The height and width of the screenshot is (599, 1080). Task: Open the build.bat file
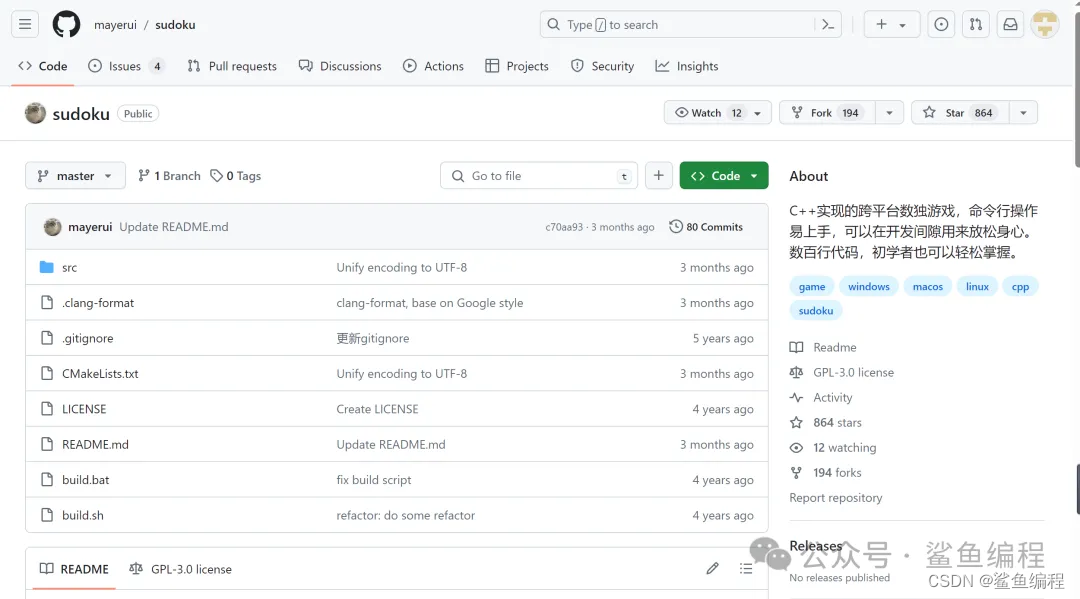click(85, 480)
